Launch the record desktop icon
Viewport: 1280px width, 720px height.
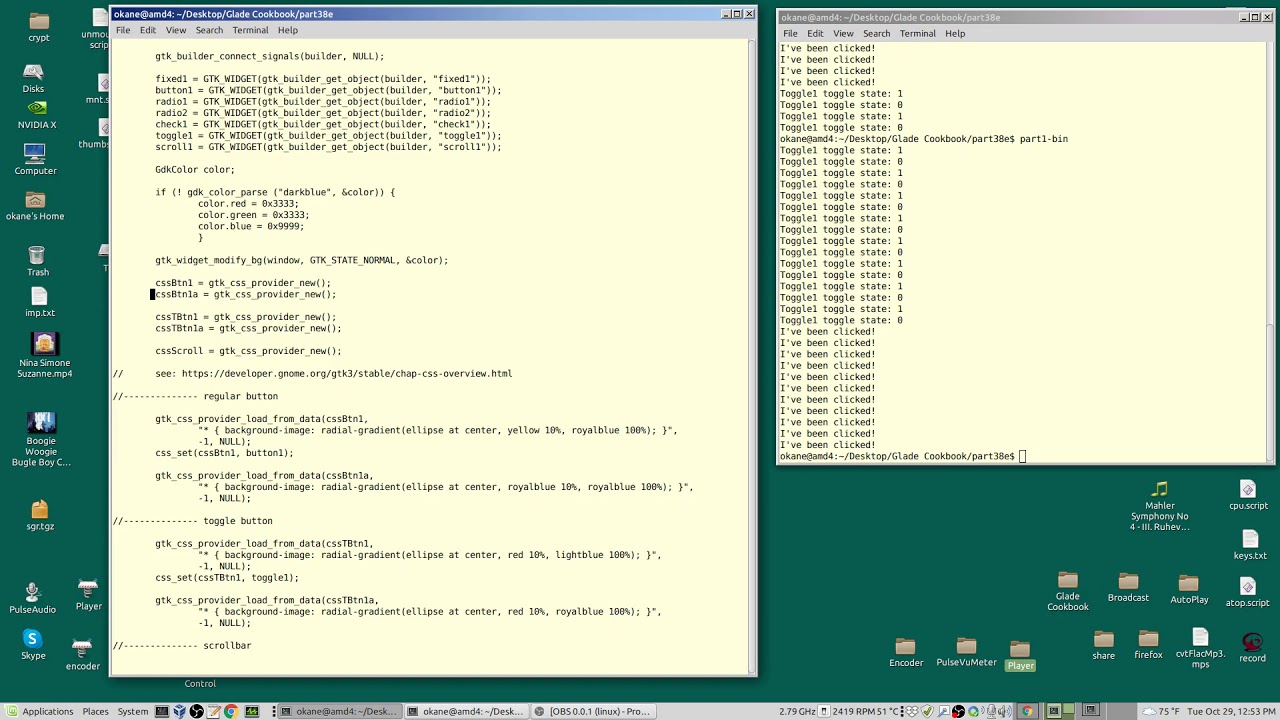click(x=1252, y=648)
